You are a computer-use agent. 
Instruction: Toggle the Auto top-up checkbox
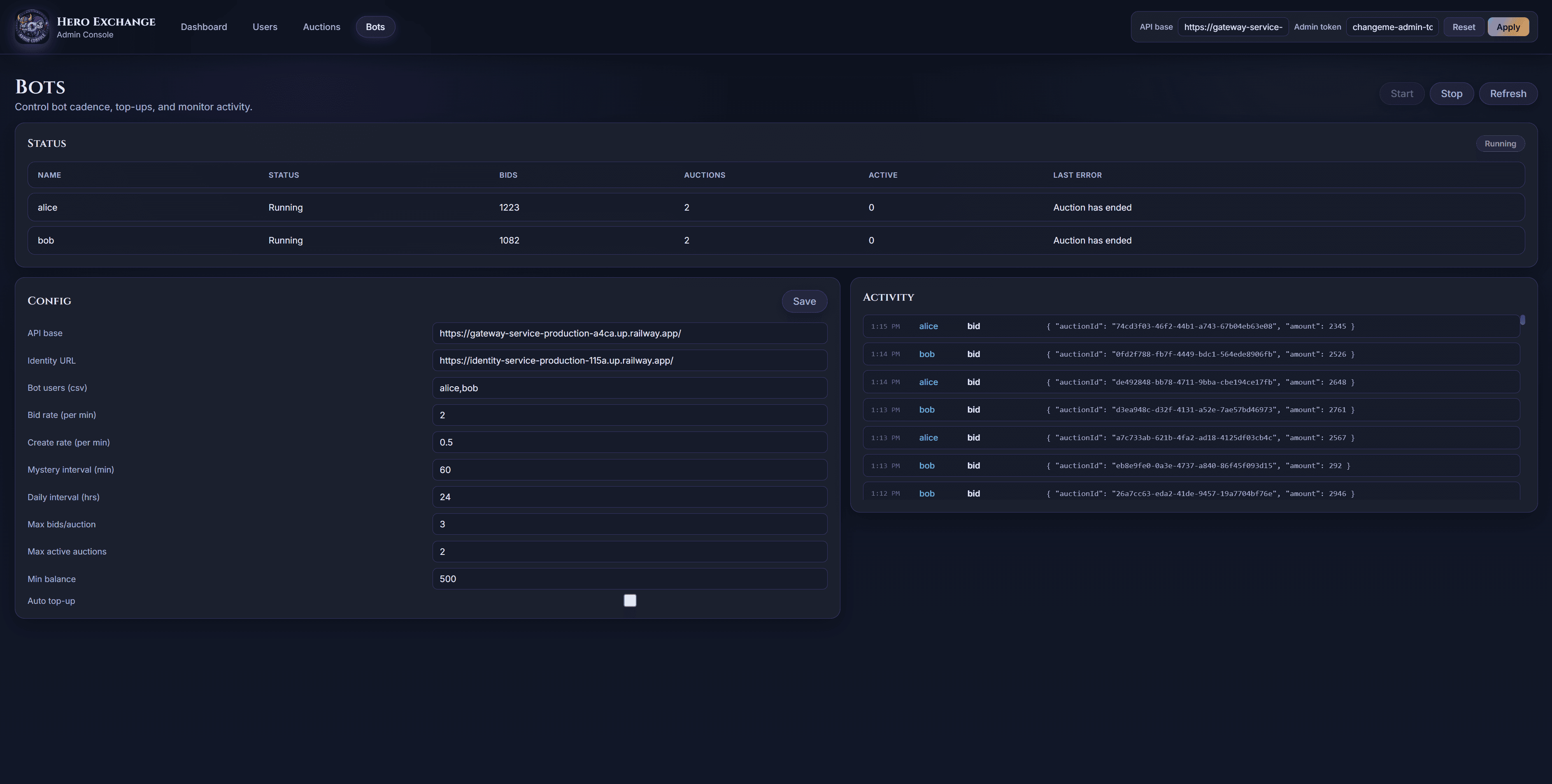630,601
